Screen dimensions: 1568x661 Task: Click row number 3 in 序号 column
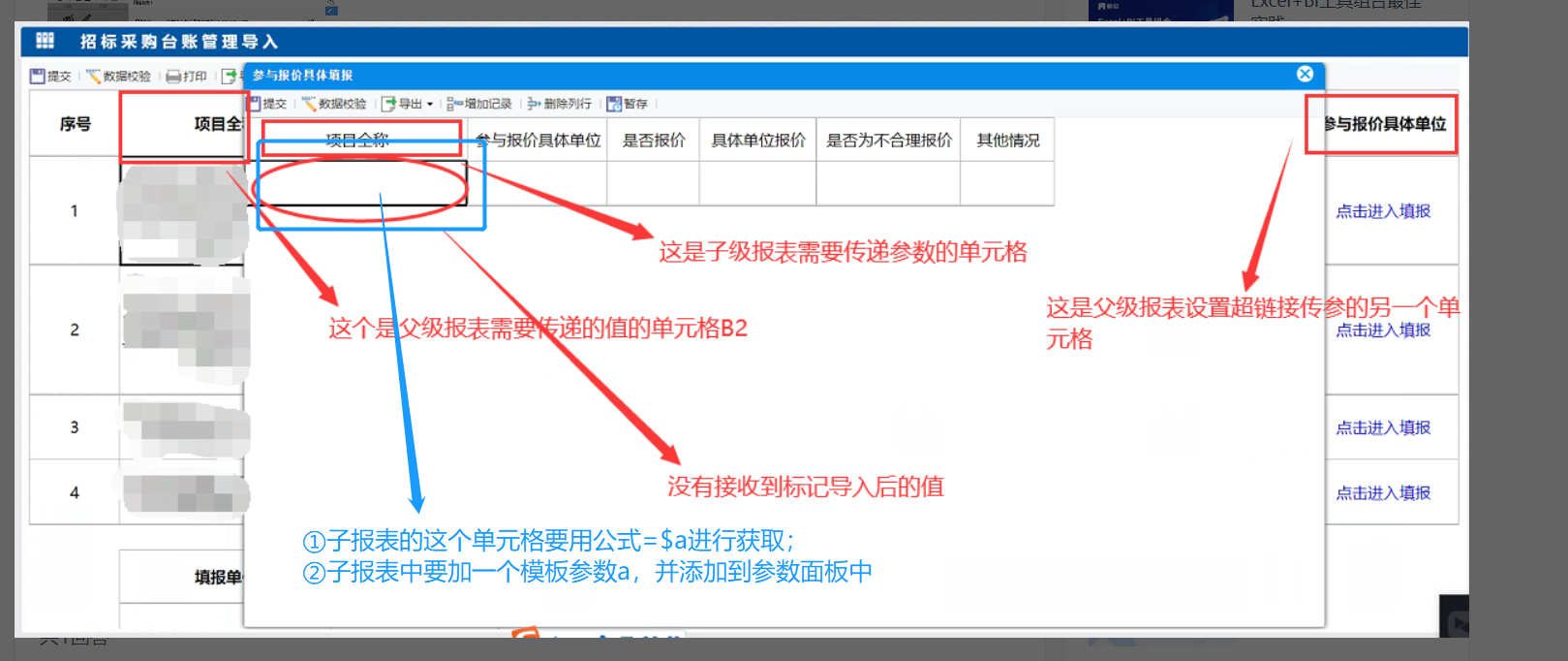click(x=75, y=426)
